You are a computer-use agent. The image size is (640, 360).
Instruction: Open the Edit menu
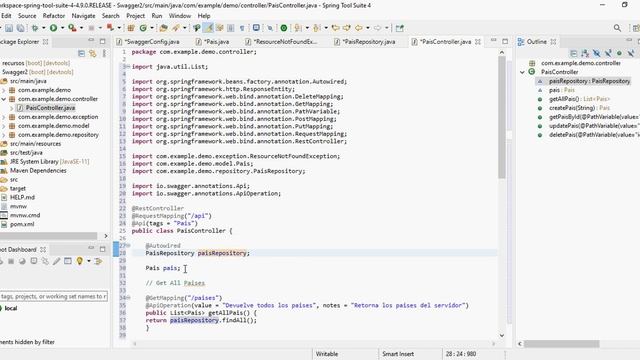point(6,16)
